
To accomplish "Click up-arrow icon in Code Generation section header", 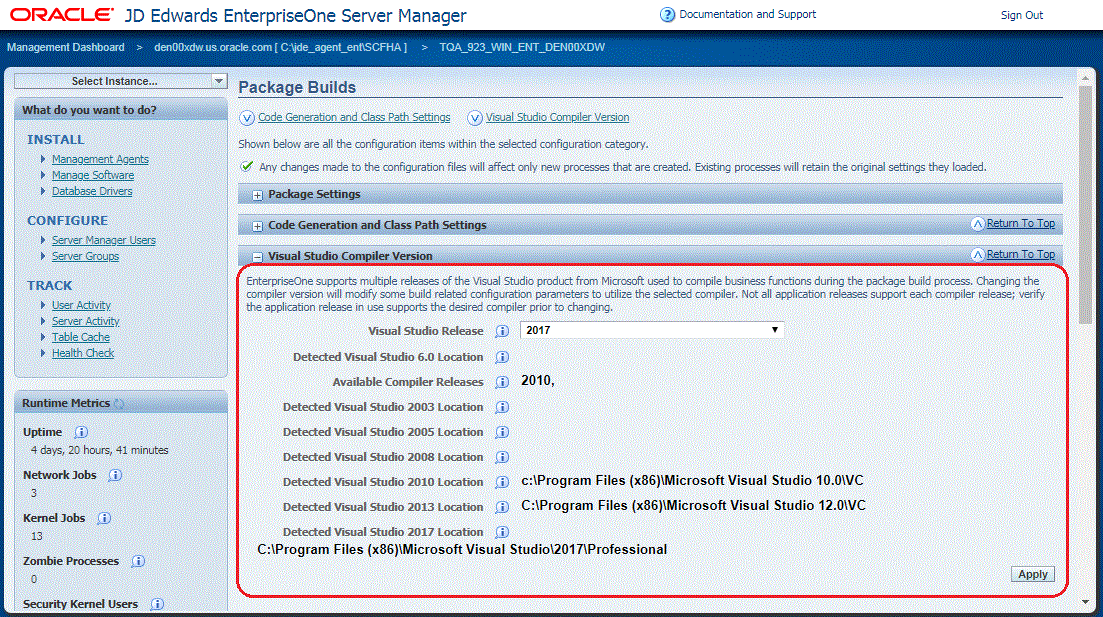I will coord(977,224).
